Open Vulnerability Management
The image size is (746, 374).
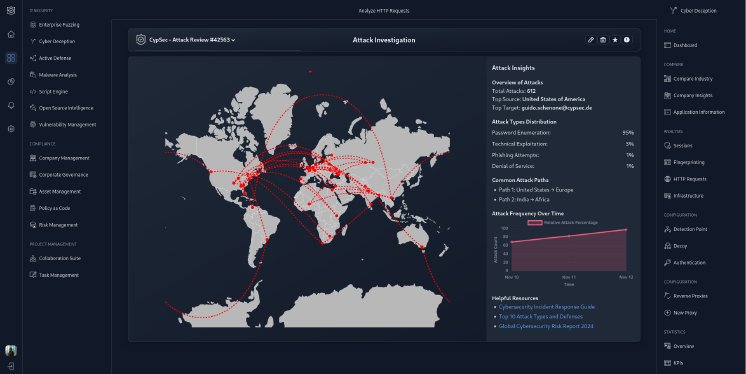click(63, 125)
